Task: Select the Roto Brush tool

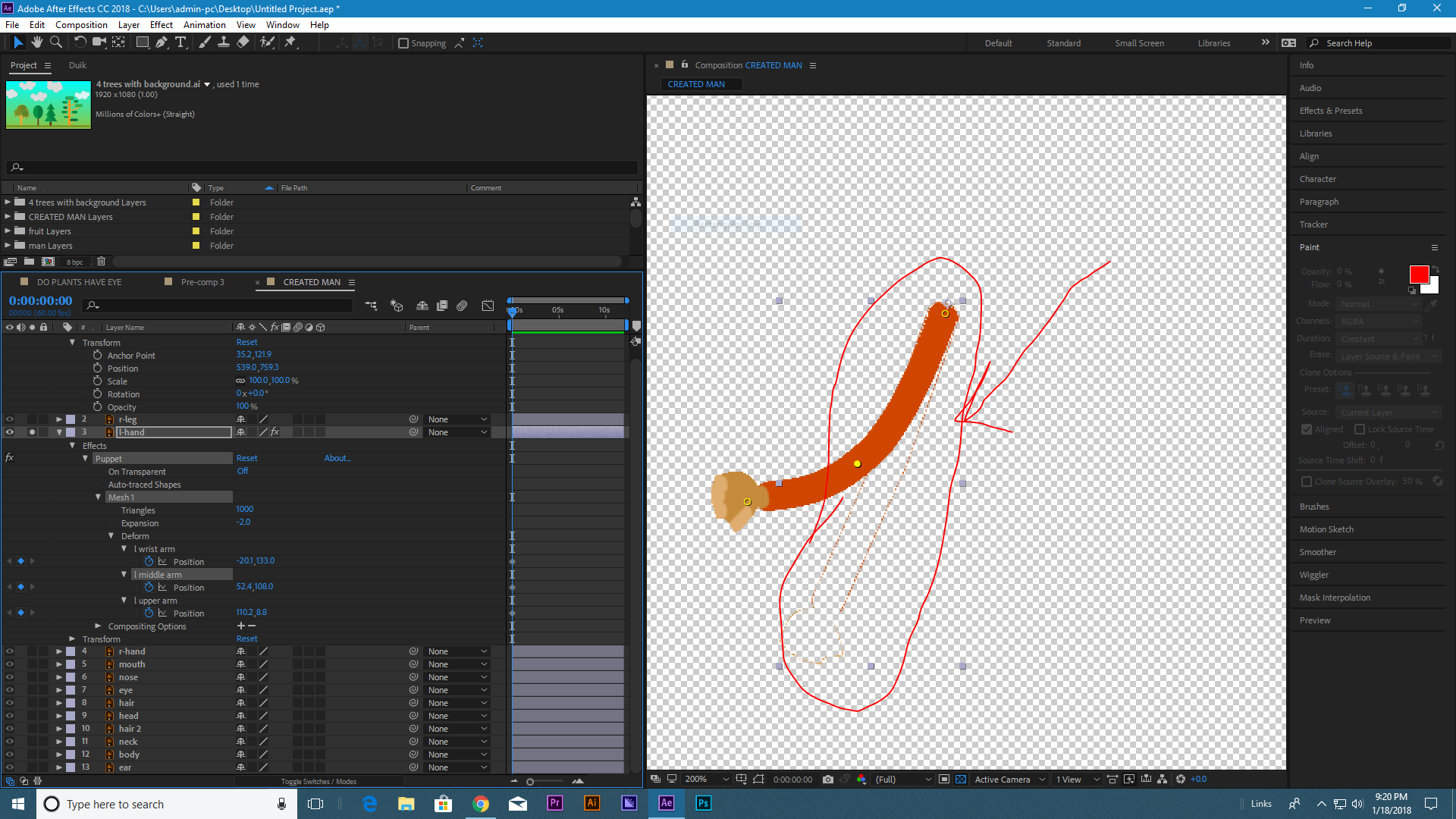Action: click(267, 42)
